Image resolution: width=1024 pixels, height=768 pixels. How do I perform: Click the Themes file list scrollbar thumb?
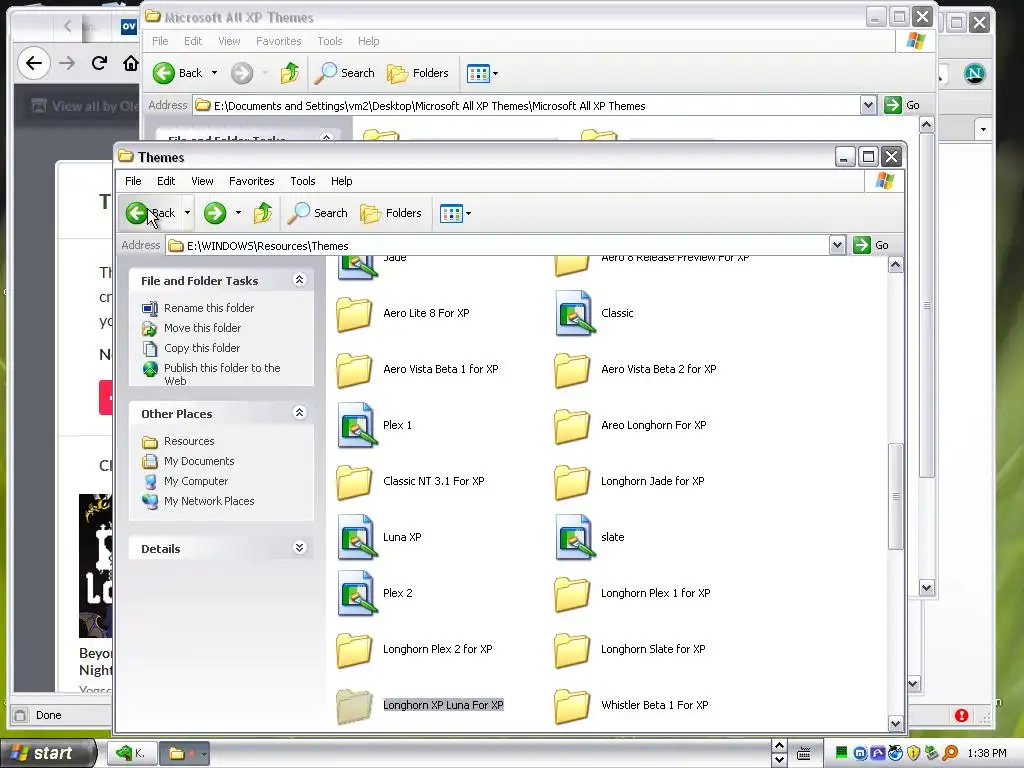(895, 496)
